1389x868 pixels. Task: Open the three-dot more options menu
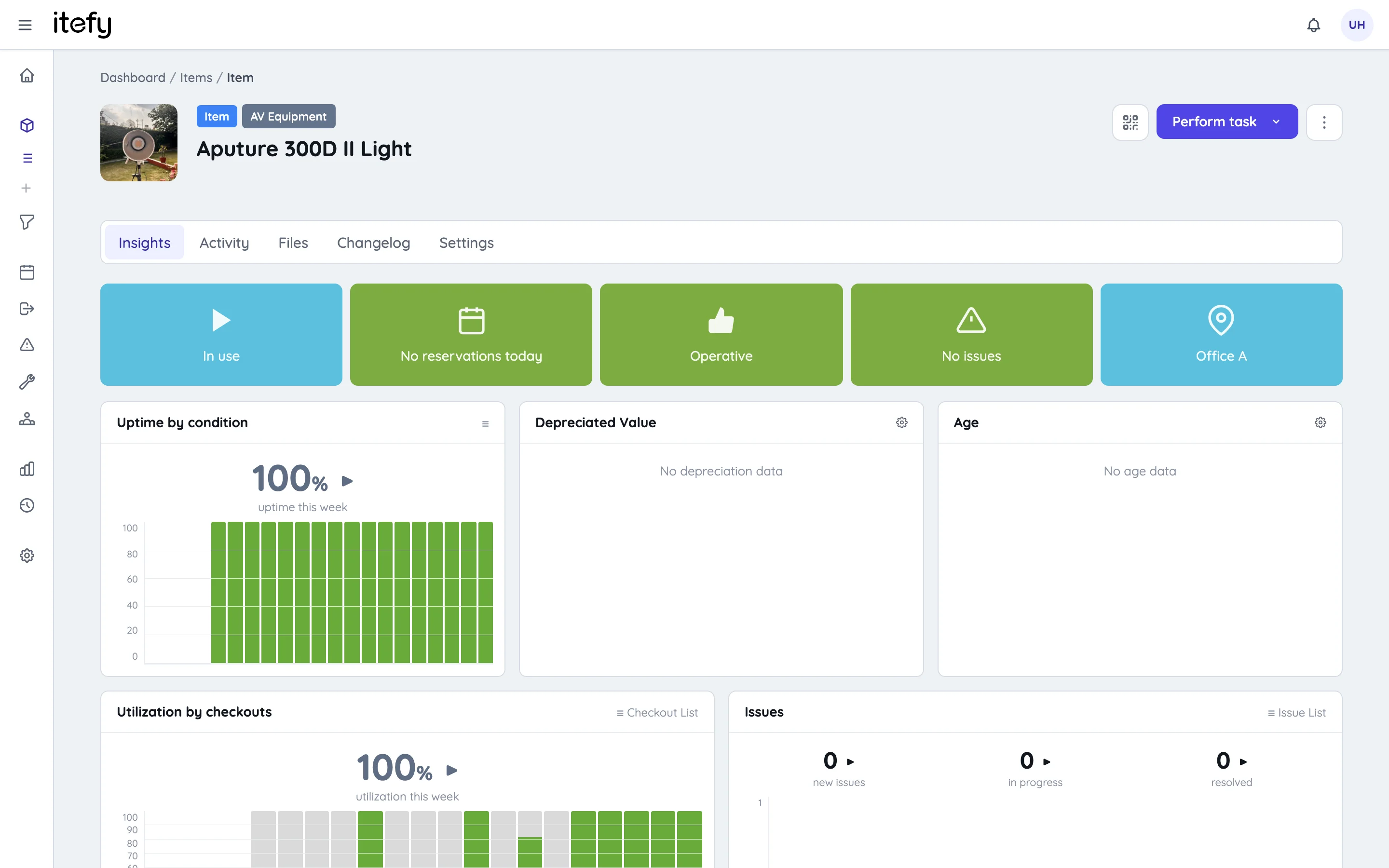click(x=1324, y=122)
